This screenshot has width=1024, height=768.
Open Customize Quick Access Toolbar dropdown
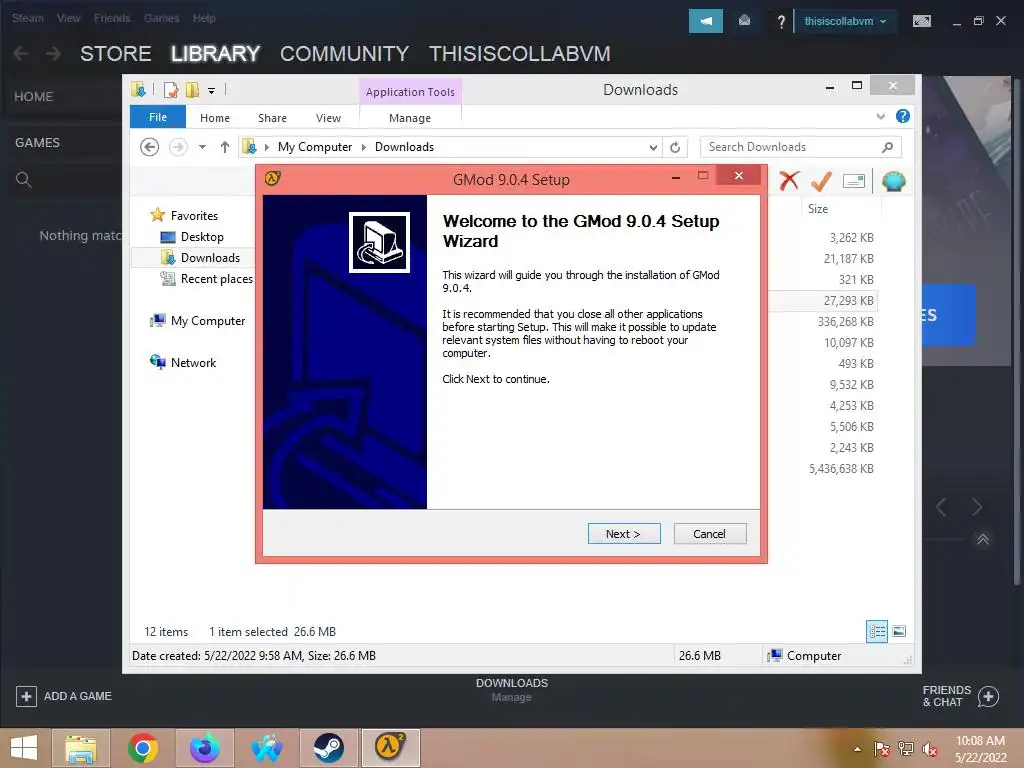pos(212,91)
